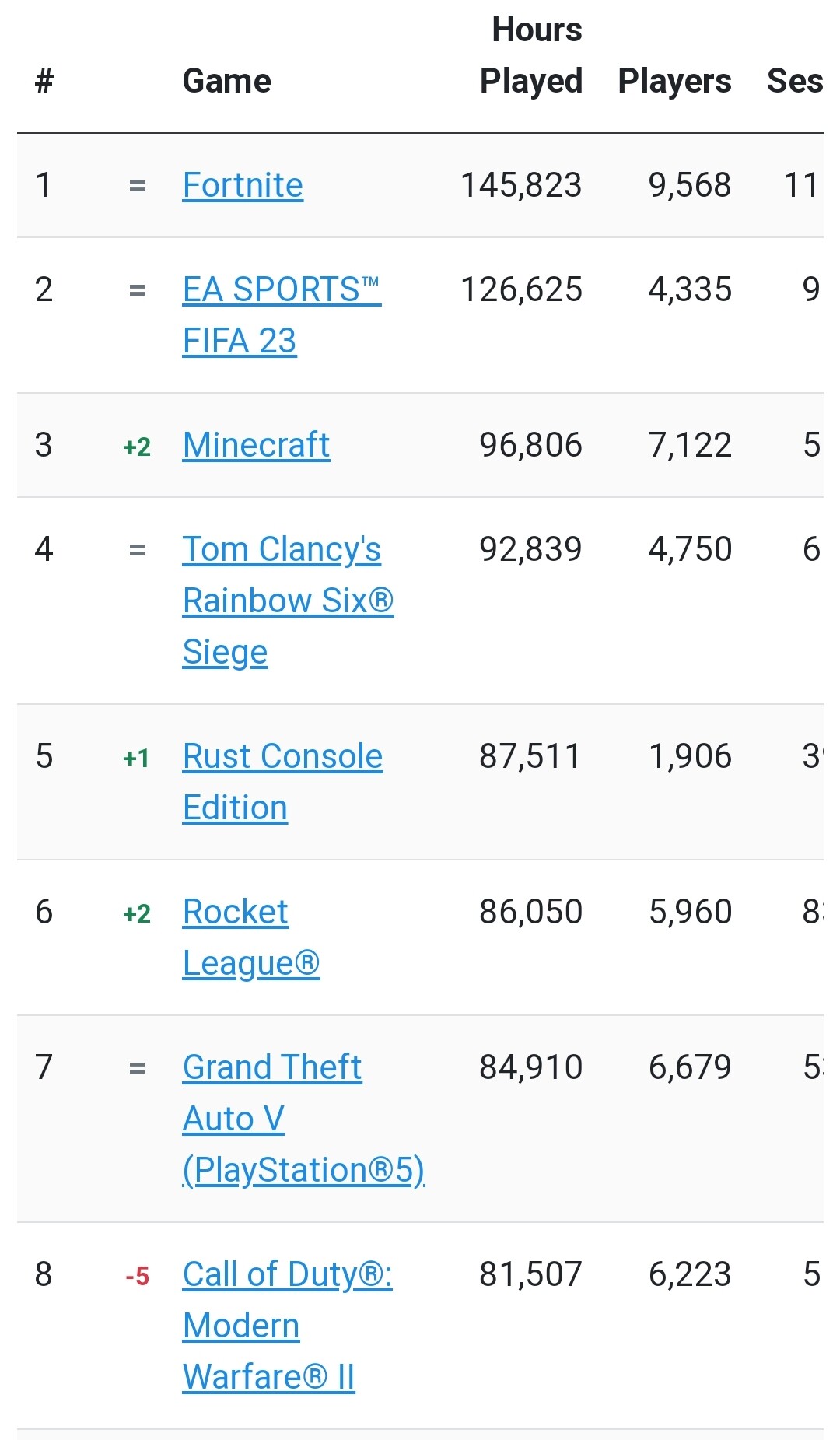Open Tom Clancy's Rainbow Six Siege link
The height and width of the screenshot is (1440, 840).
click(x=288, y=601)
